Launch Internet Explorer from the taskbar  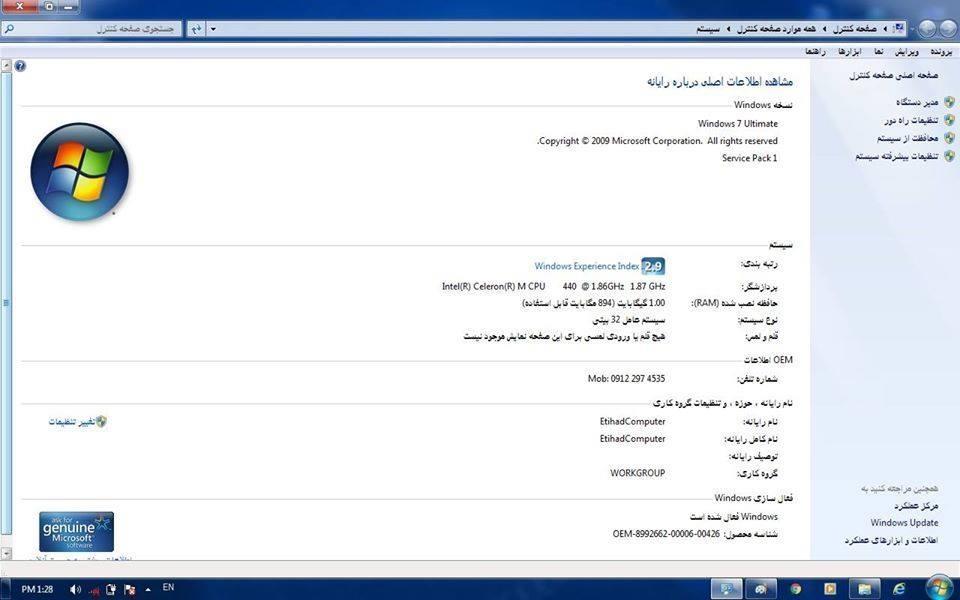(x=899, y=589)
